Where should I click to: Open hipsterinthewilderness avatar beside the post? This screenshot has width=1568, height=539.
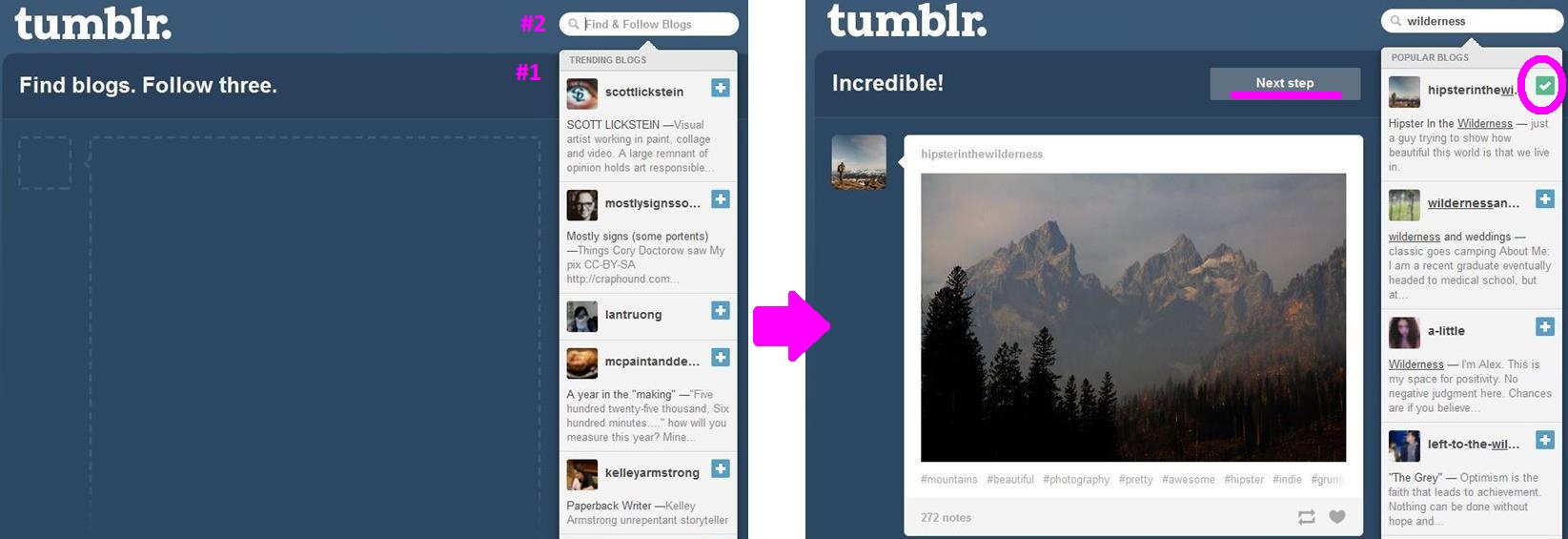tap(859, 162)
